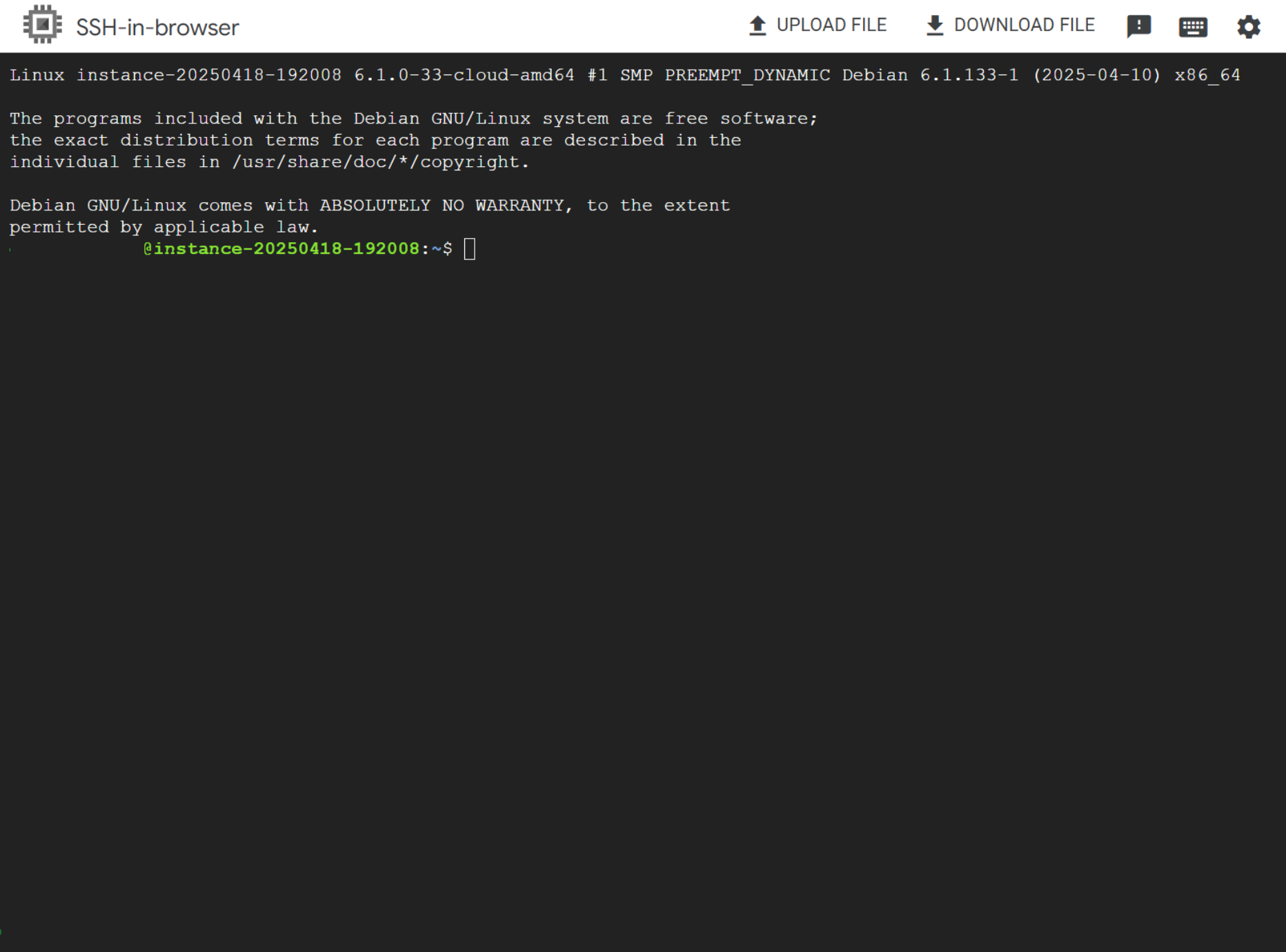1286x952 pixels.
Task: Click the 'exact distribution terms' phrase
Action: pos(186,140)
